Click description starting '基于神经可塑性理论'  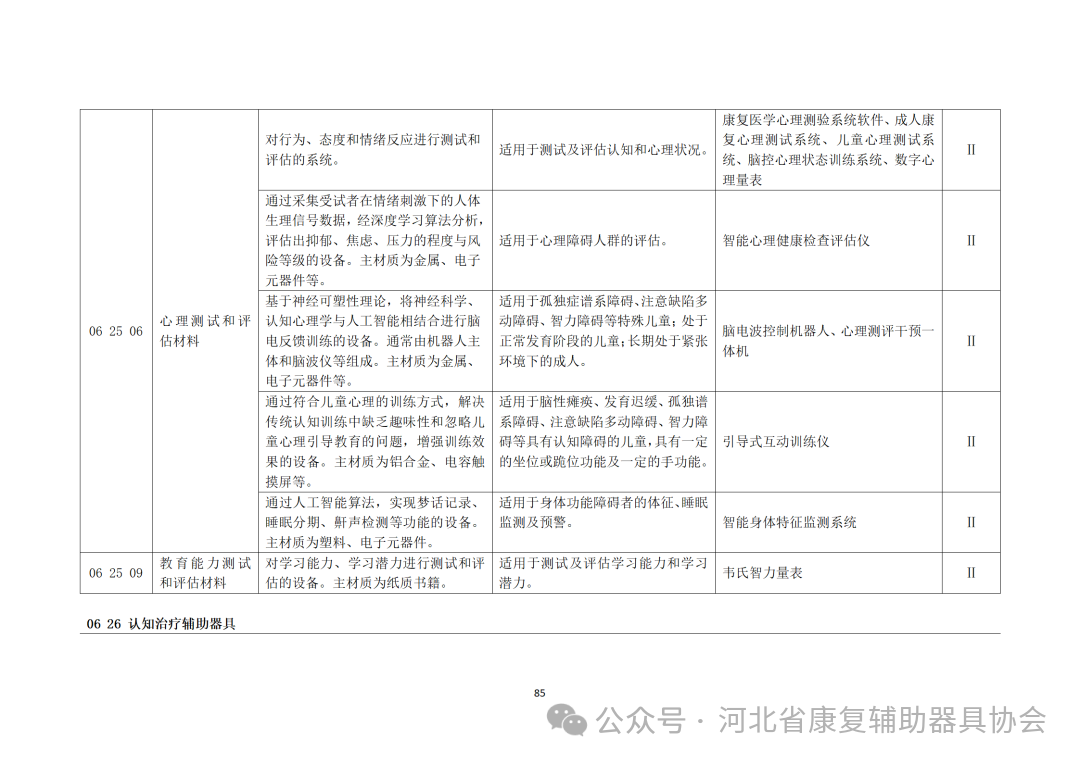click(x=375, y=342)
